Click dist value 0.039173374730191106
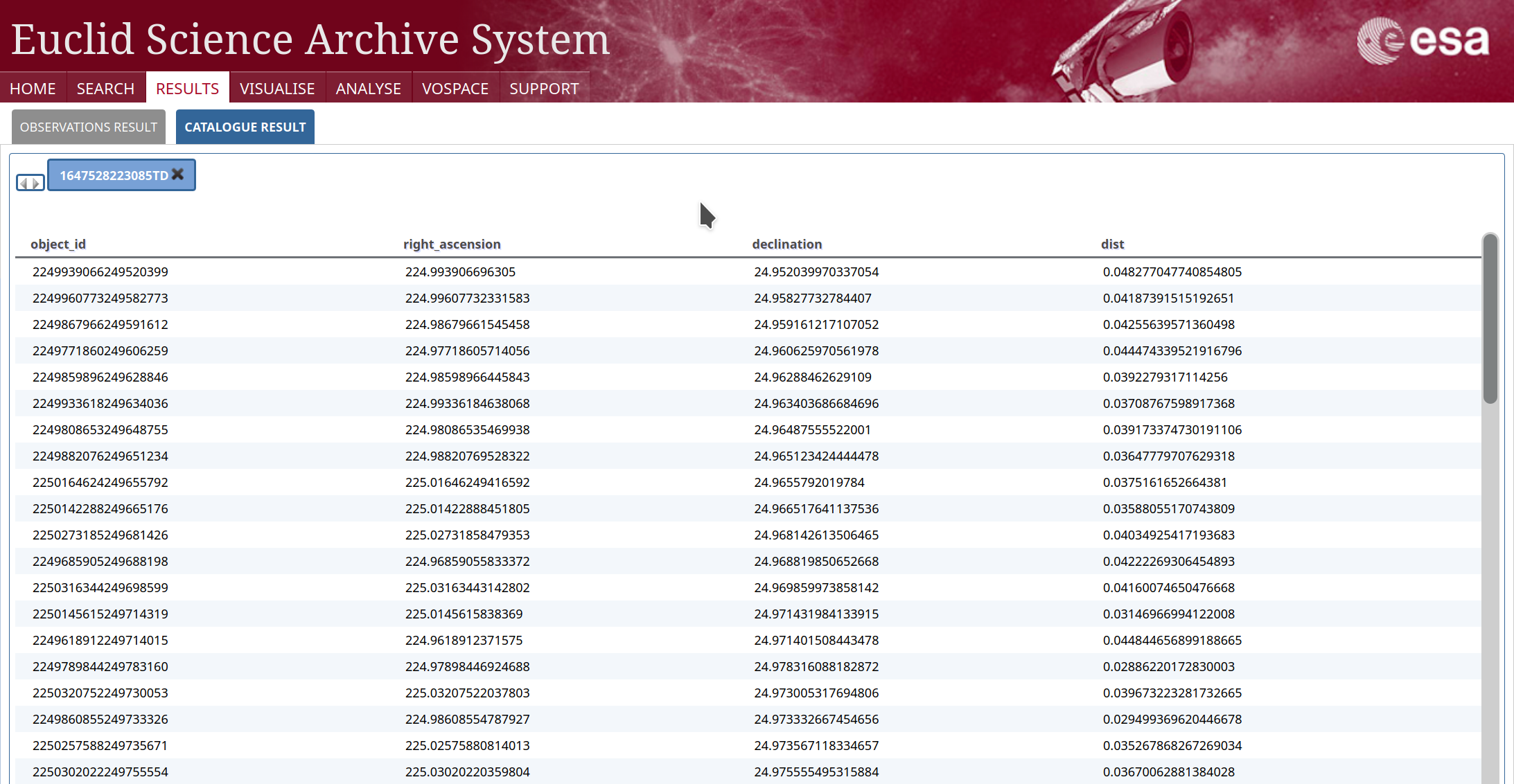Screen dimensions: 1514x784 pos(1172,429)
